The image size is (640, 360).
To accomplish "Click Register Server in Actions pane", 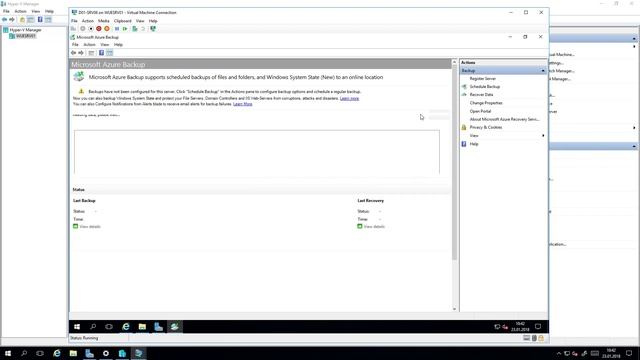I will coord(482,78).
